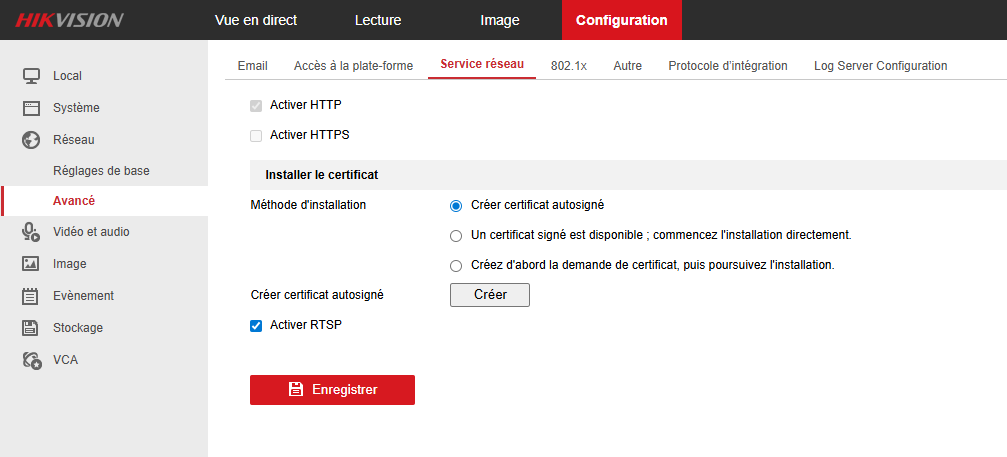Switch to the 802.1x tab
Screen dimensions: 1007x457
[569, 65]
